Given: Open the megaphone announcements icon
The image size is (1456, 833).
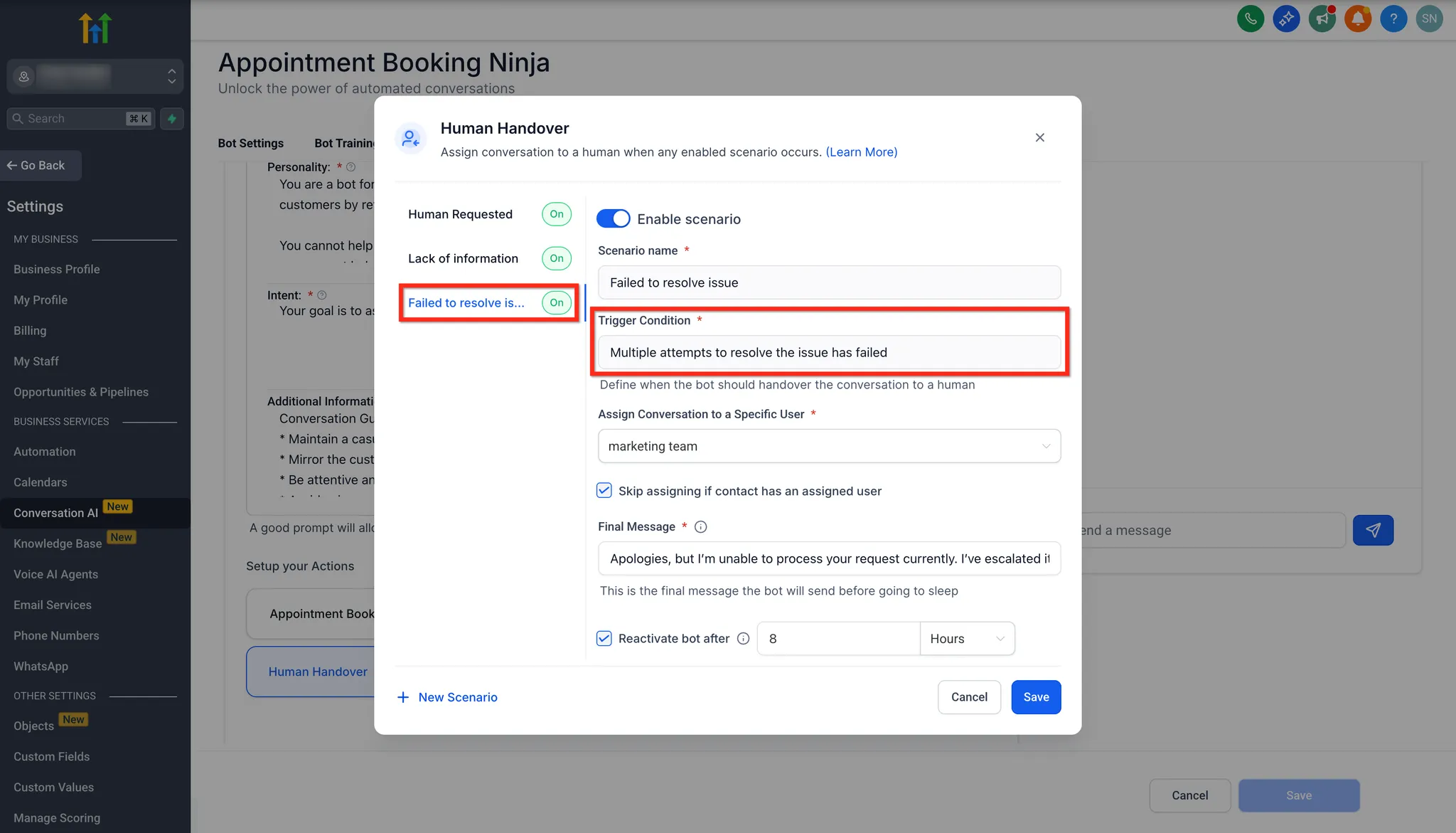Looking at the screenshot, I should [1322, 18].
